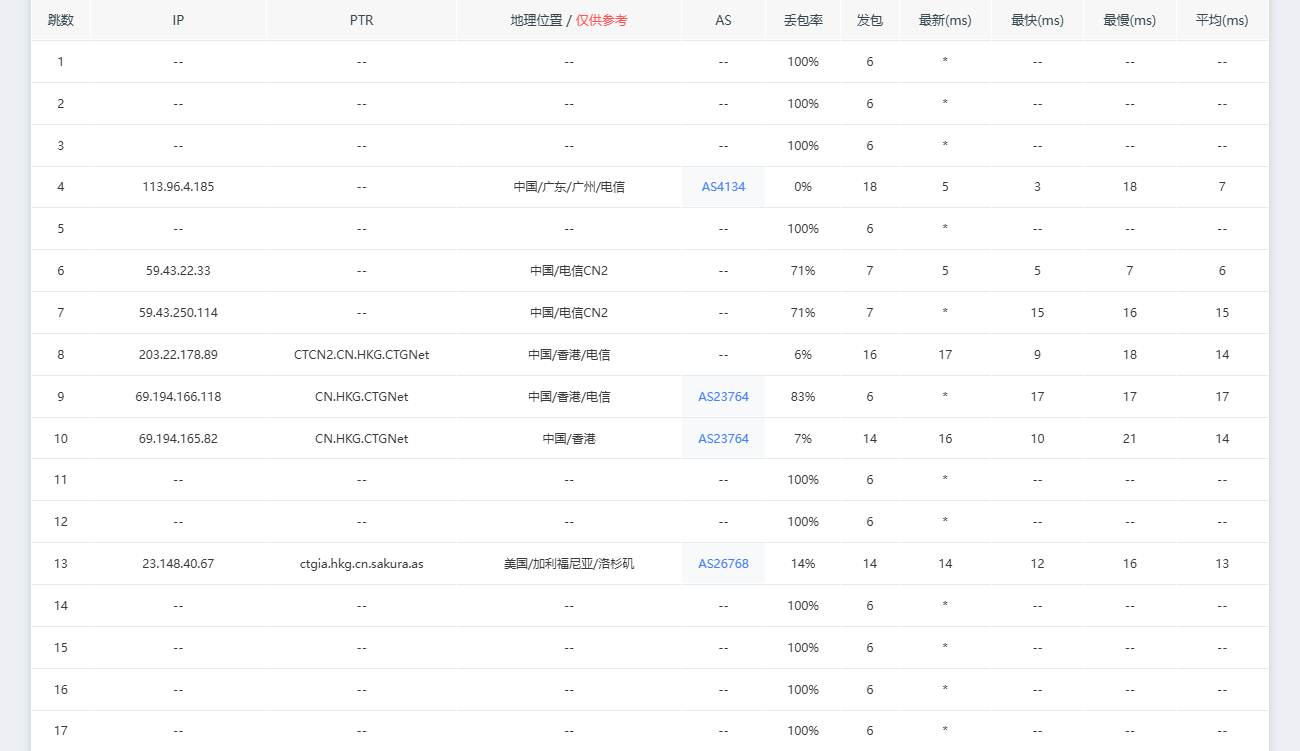Click the IP column header

click(x=178, y=20)
